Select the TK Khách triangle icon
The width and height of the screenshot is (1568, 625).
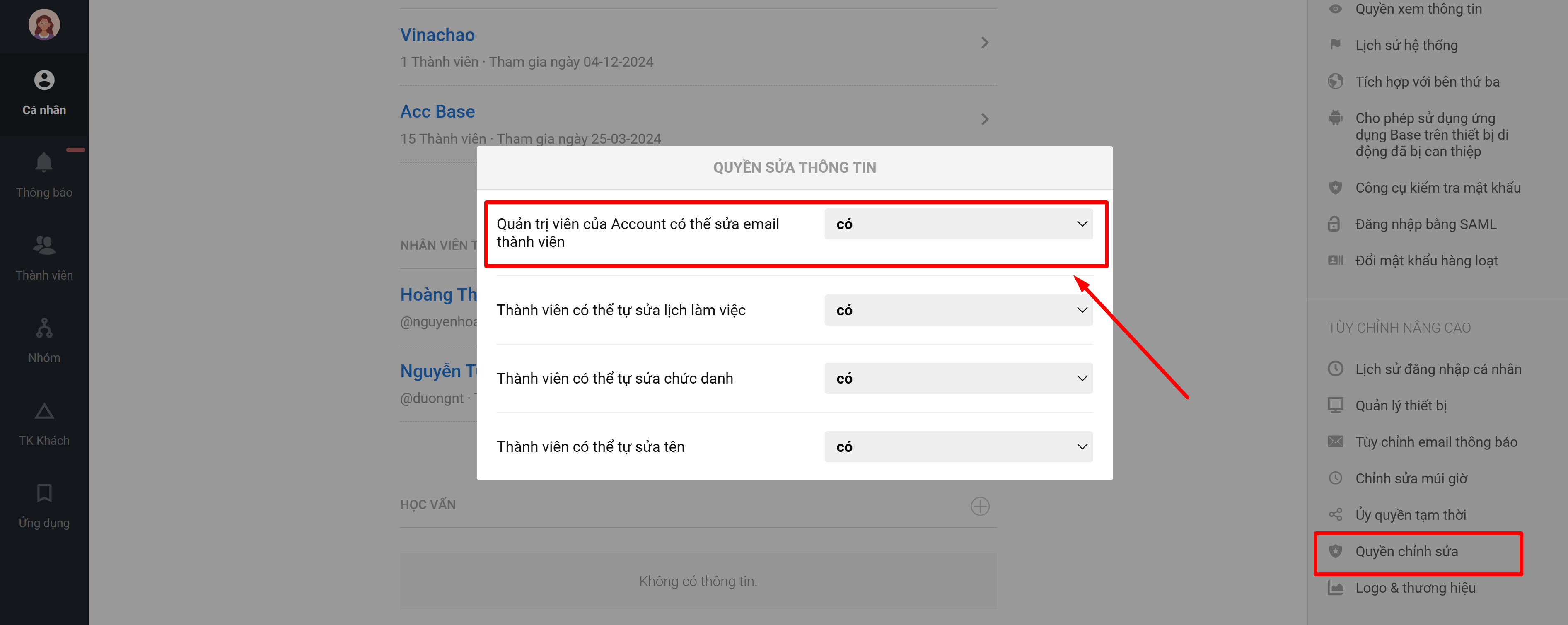(x=44, y=411)
